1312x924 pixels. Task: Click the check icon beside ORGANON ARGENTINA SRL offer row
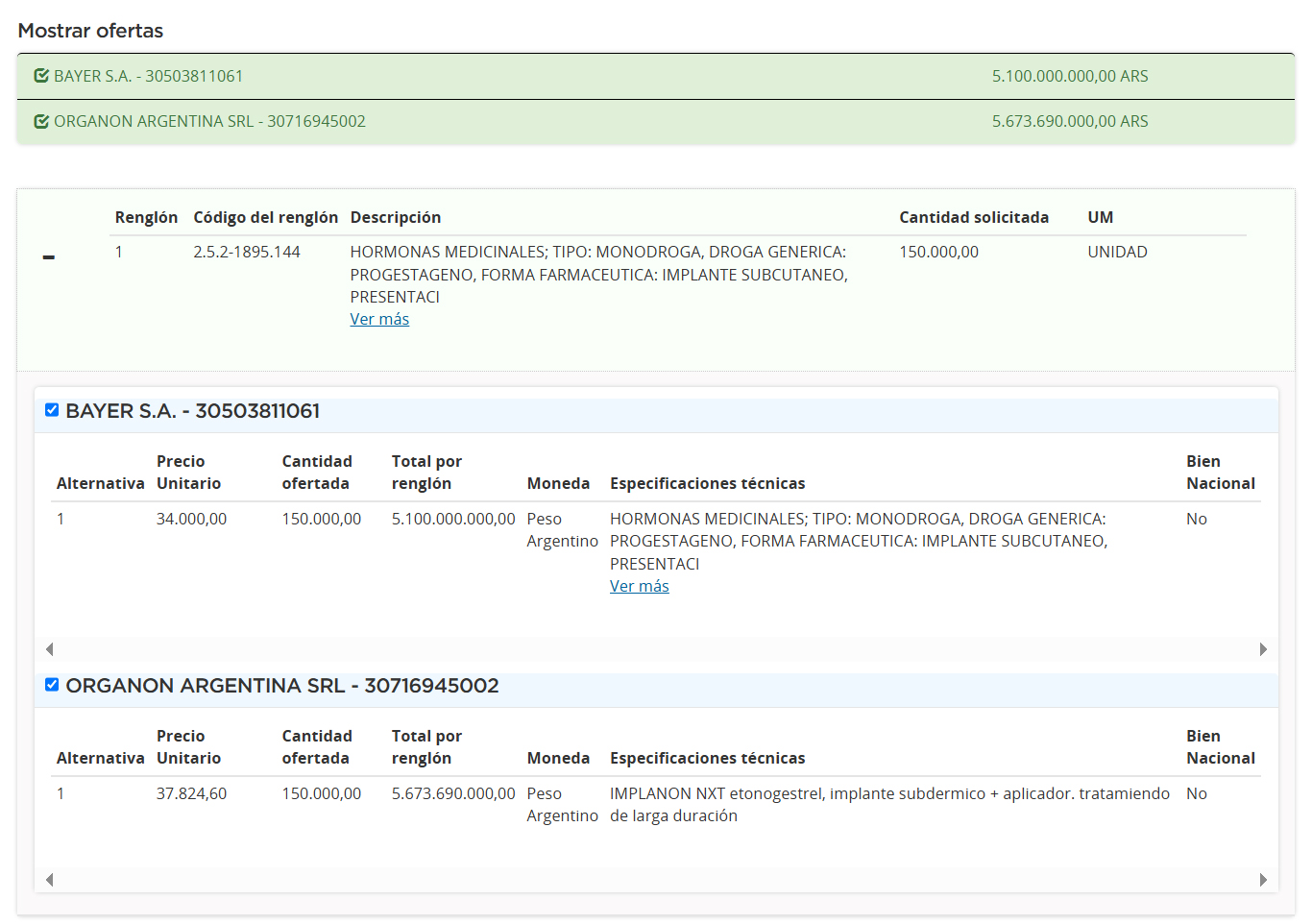pyautogui.click(x=41, y=121)
